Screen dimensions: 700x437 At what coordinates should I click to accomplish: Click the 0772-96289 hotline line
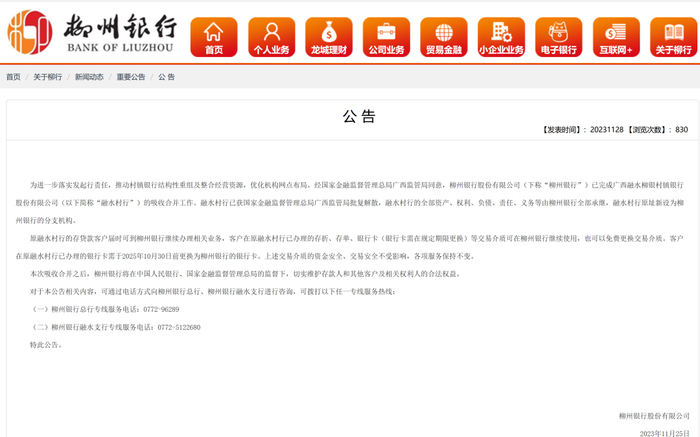pos(104,309)
